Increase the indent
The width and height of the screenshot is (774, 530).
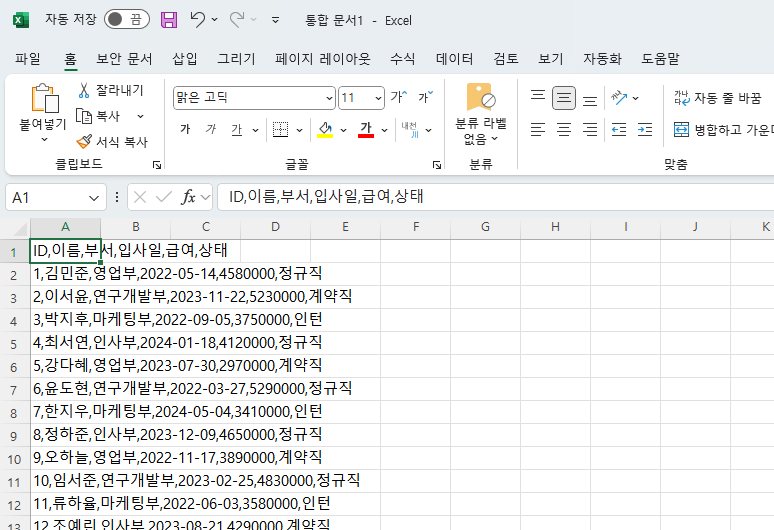[645, 130]
